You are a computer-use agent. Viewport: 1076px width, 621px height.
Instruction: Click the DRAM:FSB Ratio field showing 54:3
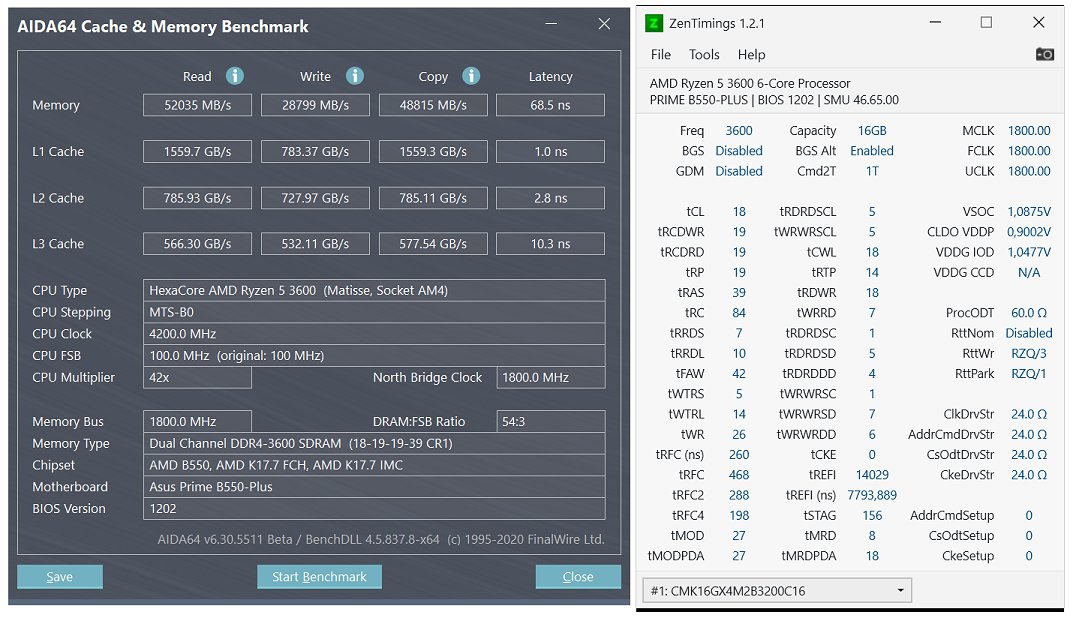coord(548,421)
